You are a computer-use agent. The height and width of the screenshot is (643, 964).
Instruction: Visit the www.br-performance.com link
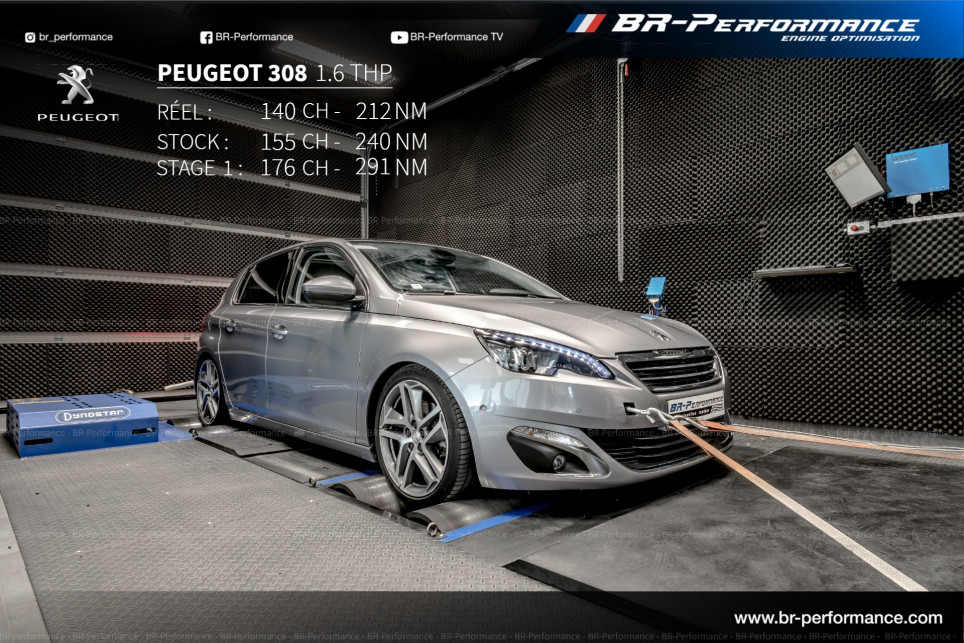click(838, 618)
